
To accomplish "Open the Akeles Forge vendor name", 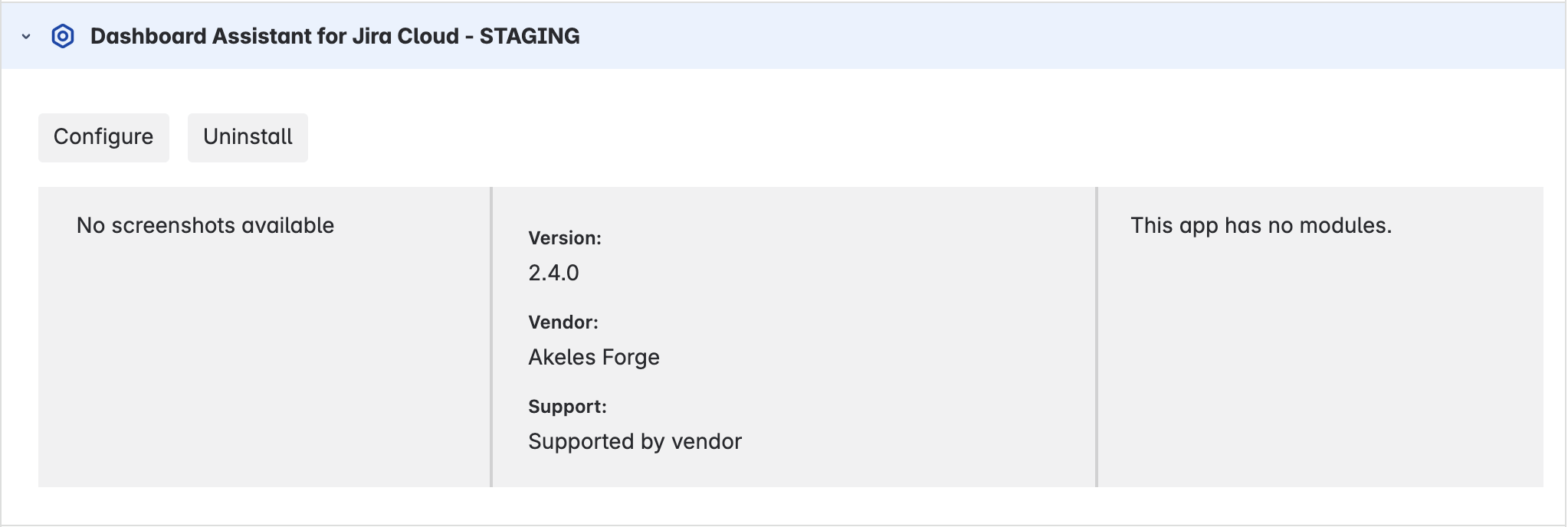I will pyautogui.click(x=593, y=357).
